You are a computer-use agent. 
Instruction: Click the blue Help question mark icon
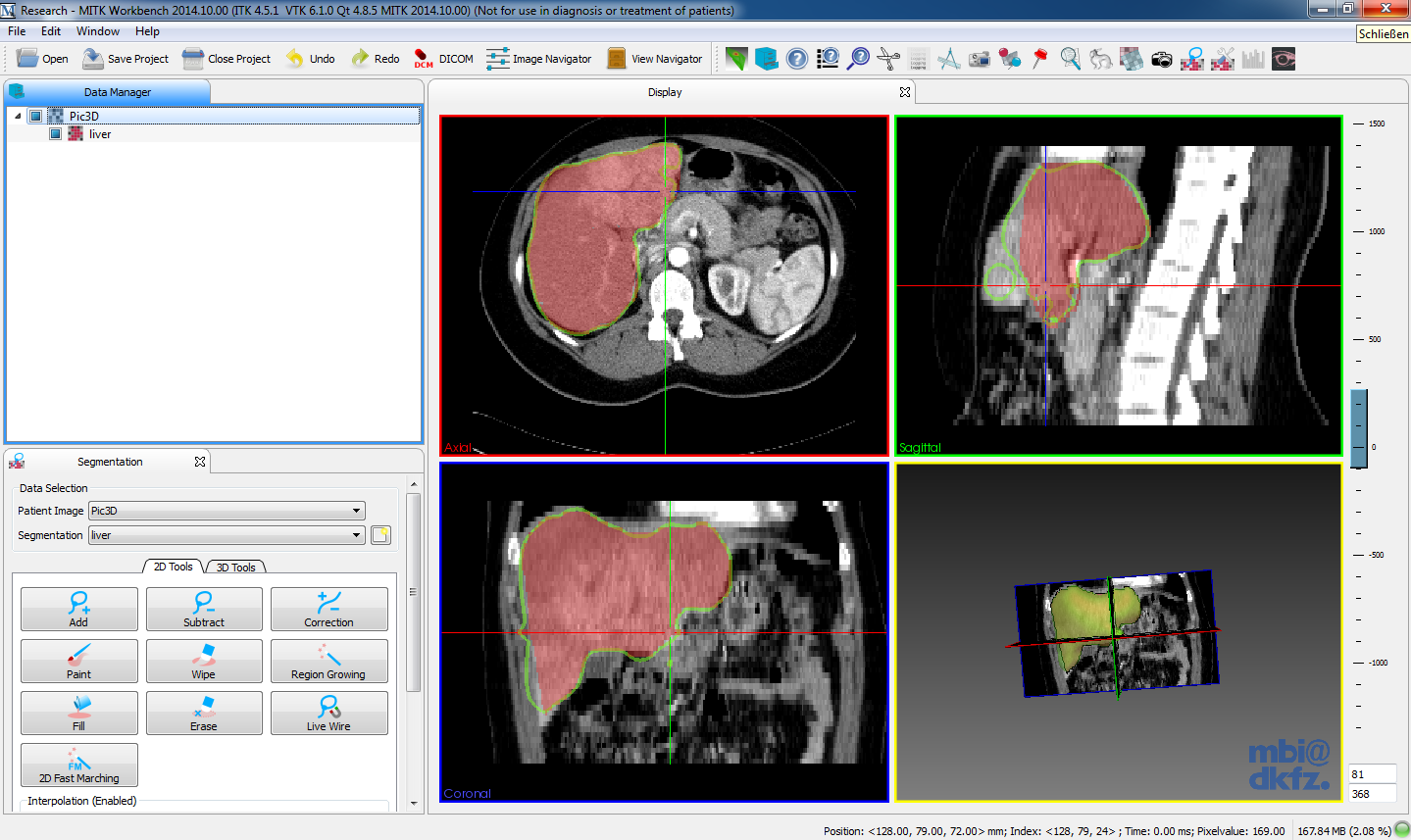797,59
